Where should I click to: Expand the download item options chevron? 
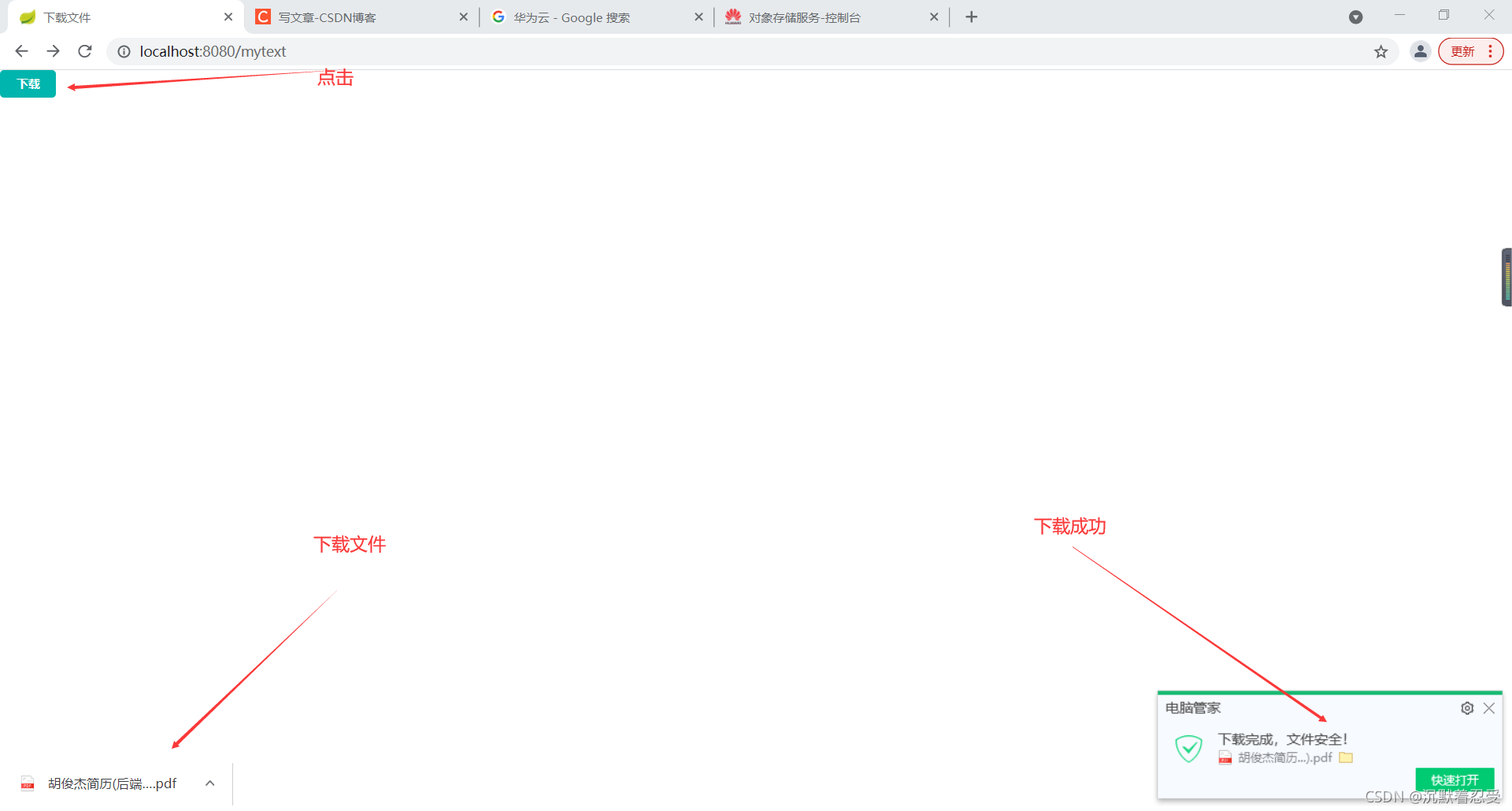click(209, 783)
